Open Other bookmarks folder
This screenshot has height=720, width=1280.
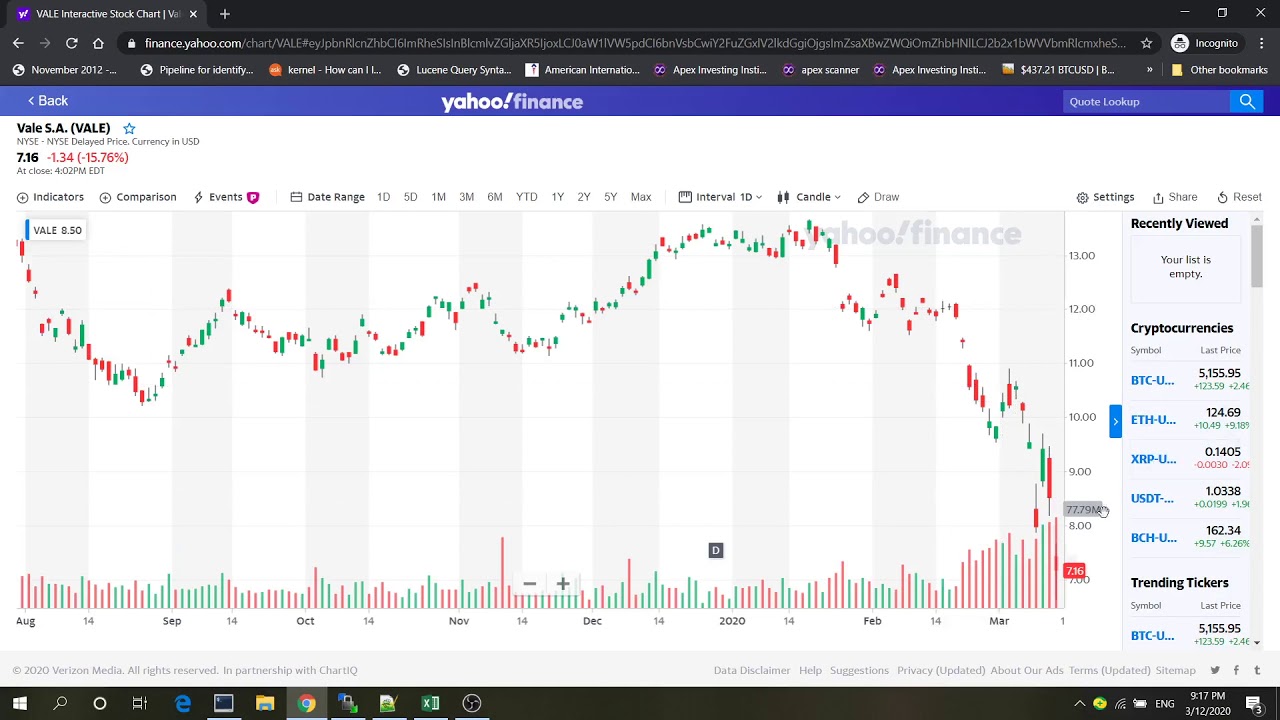click(1219, 70)
